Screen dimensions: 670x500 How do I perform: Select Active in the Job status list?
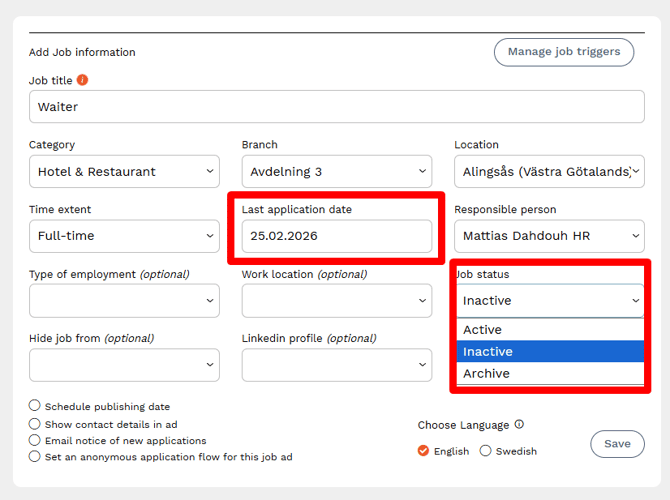[550, 329]
